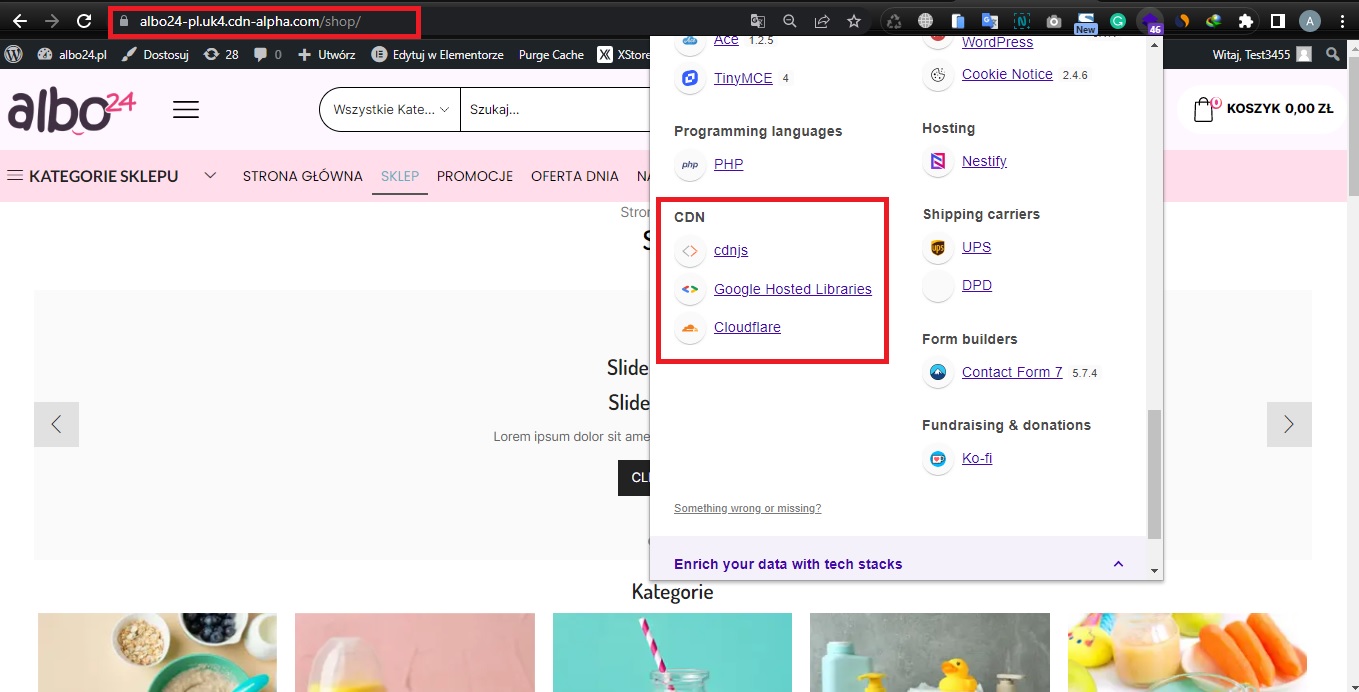Image resolution: width=1359 pixels, height=692 pixels.
Task: Click the Ko-fi logo icon
Action: coord(937,458)
